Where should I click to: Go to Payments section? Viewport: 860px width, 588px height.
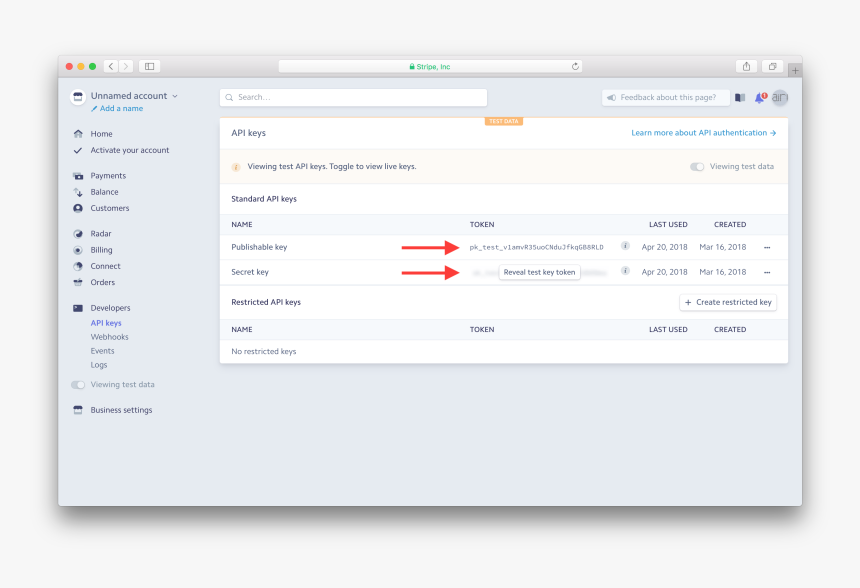click(108, 176)
